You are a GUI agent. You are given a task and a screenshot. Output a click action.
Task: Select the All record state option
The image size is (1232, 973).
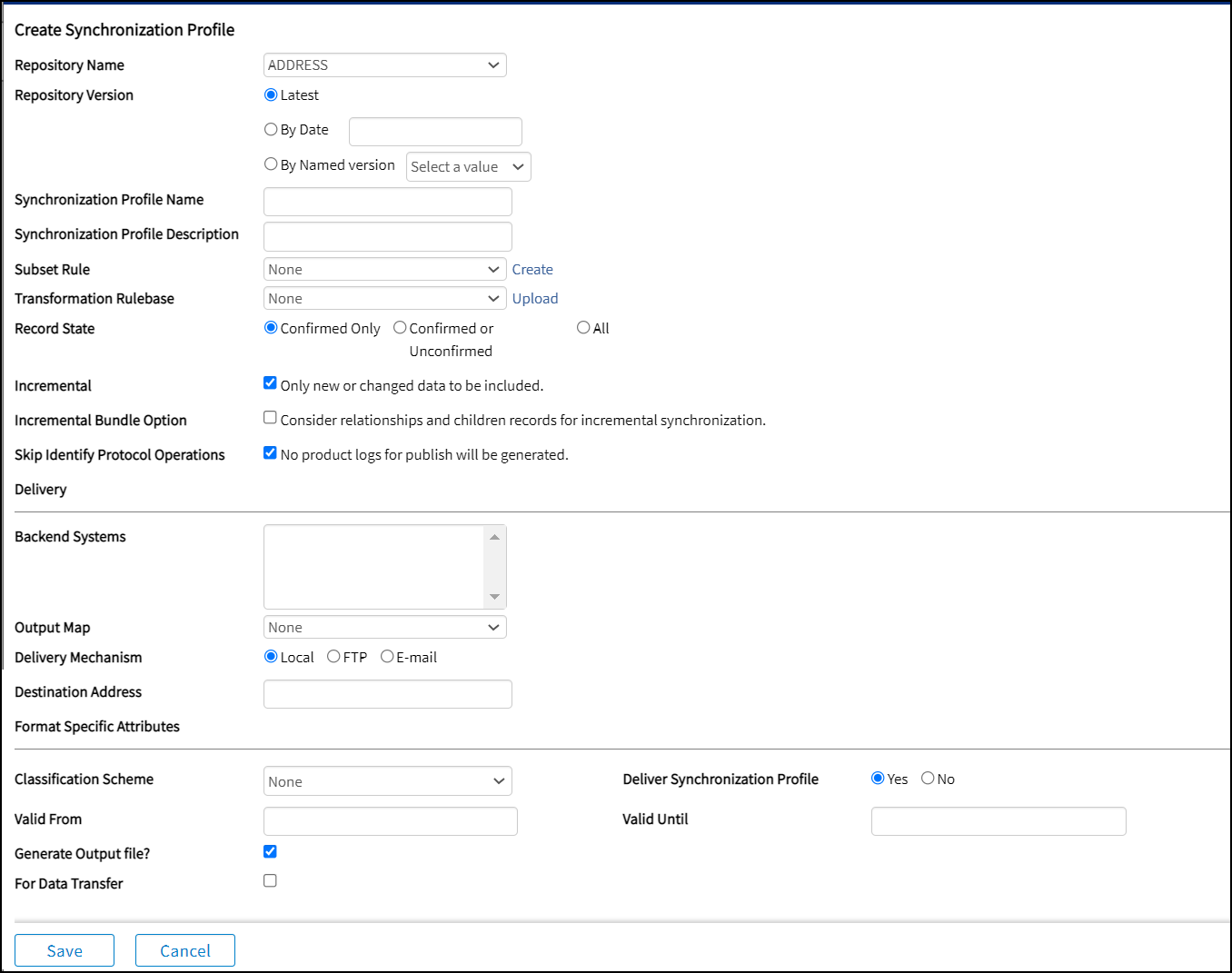(583, 328)
